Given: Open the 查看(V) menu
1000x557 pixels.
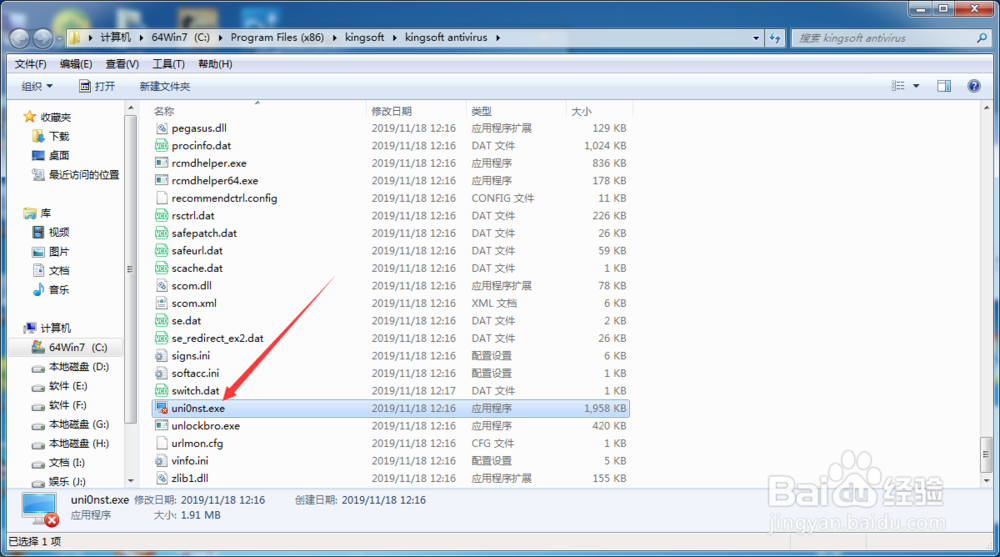Looking at the screenshot, I should [x=122, y=64].
